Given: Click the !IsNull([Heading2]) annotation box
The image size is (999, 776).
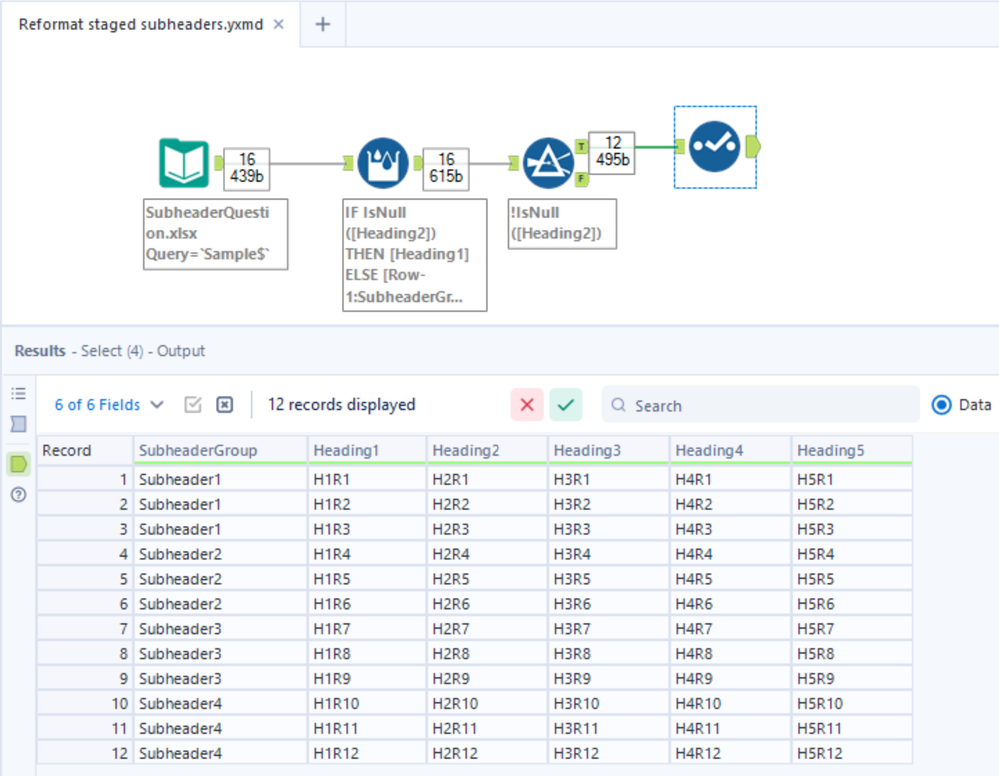Looking at the screenshot, I should tap(562, 224).
